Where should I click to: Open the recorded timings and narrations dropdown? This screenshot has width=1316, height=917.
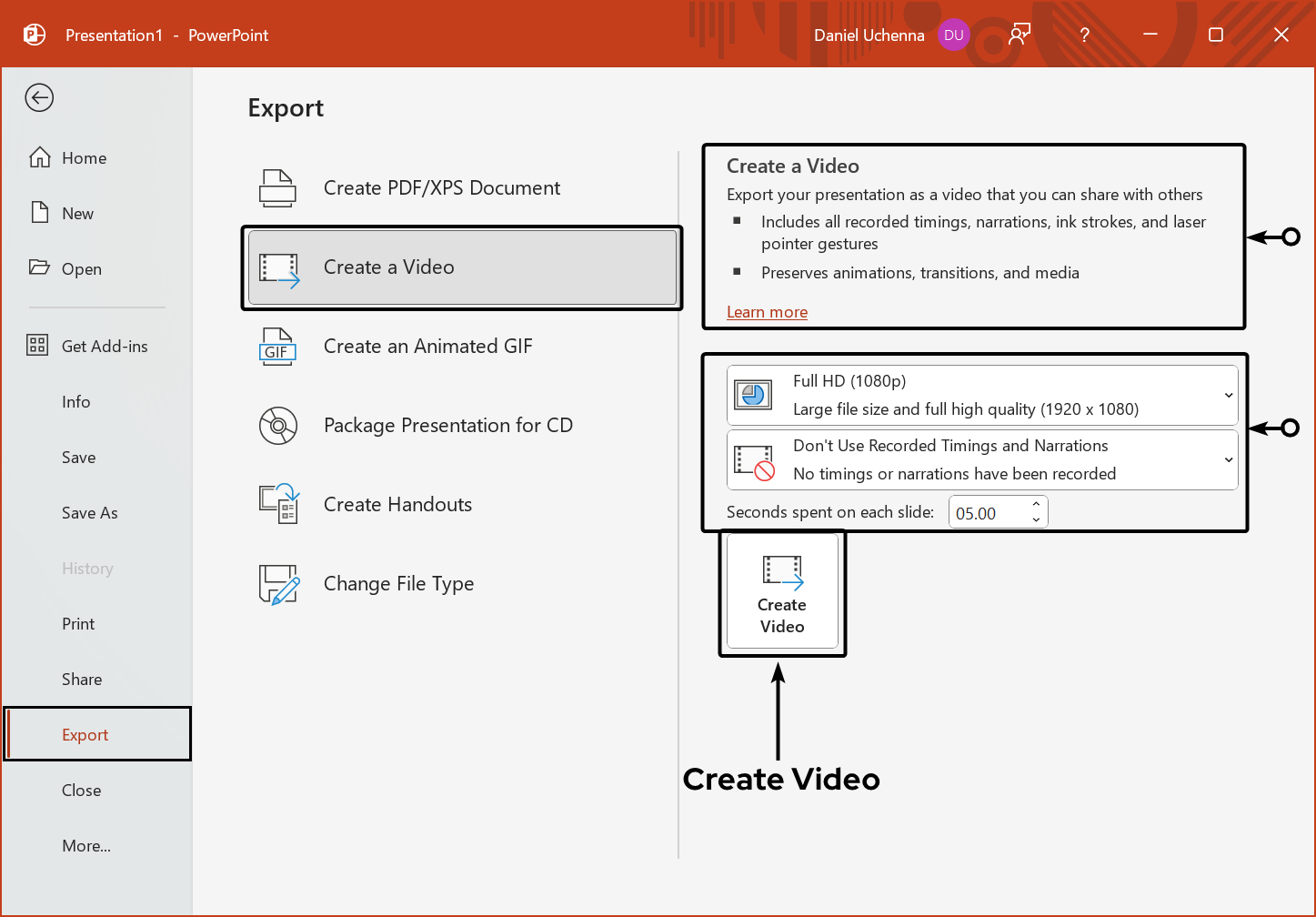click(1231, 459)
